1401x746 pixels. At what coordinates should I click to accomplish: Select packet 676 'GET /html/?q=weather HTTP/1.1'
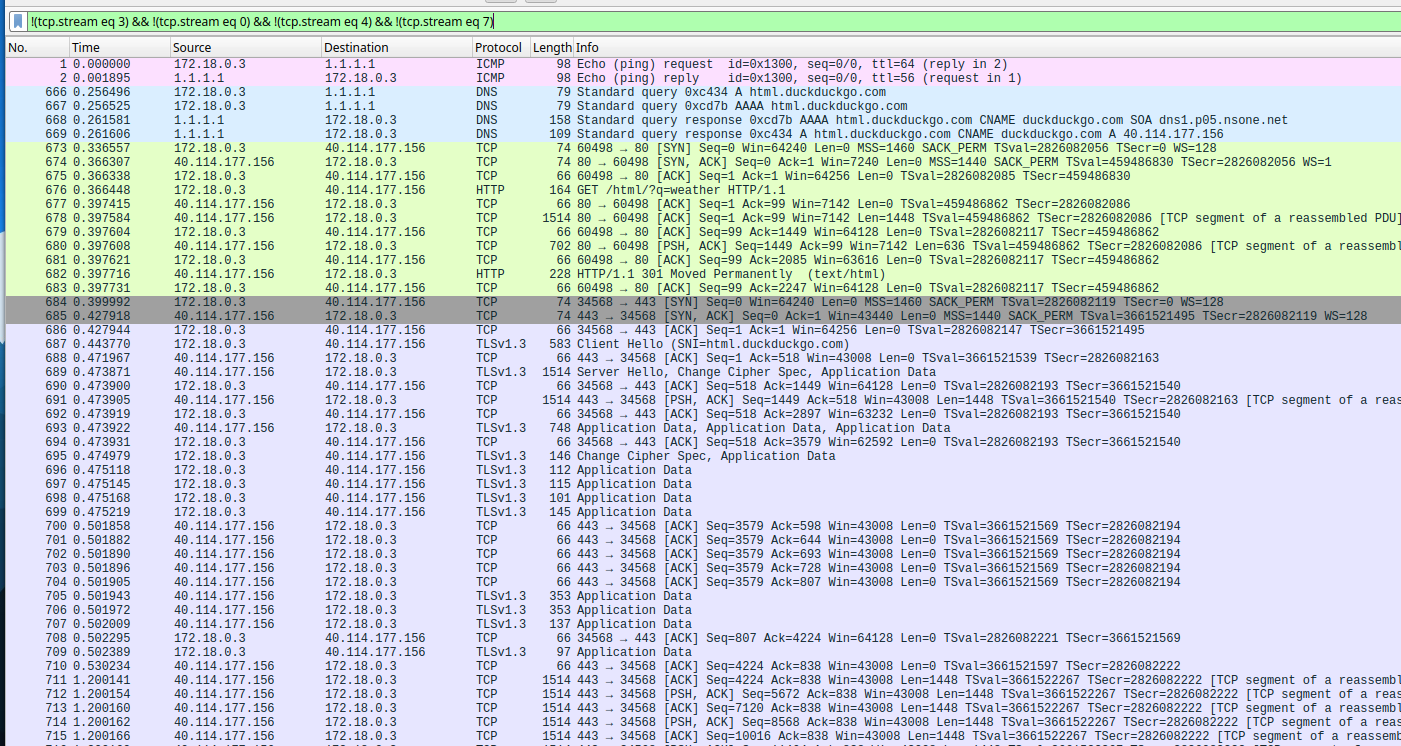[703, 190]
